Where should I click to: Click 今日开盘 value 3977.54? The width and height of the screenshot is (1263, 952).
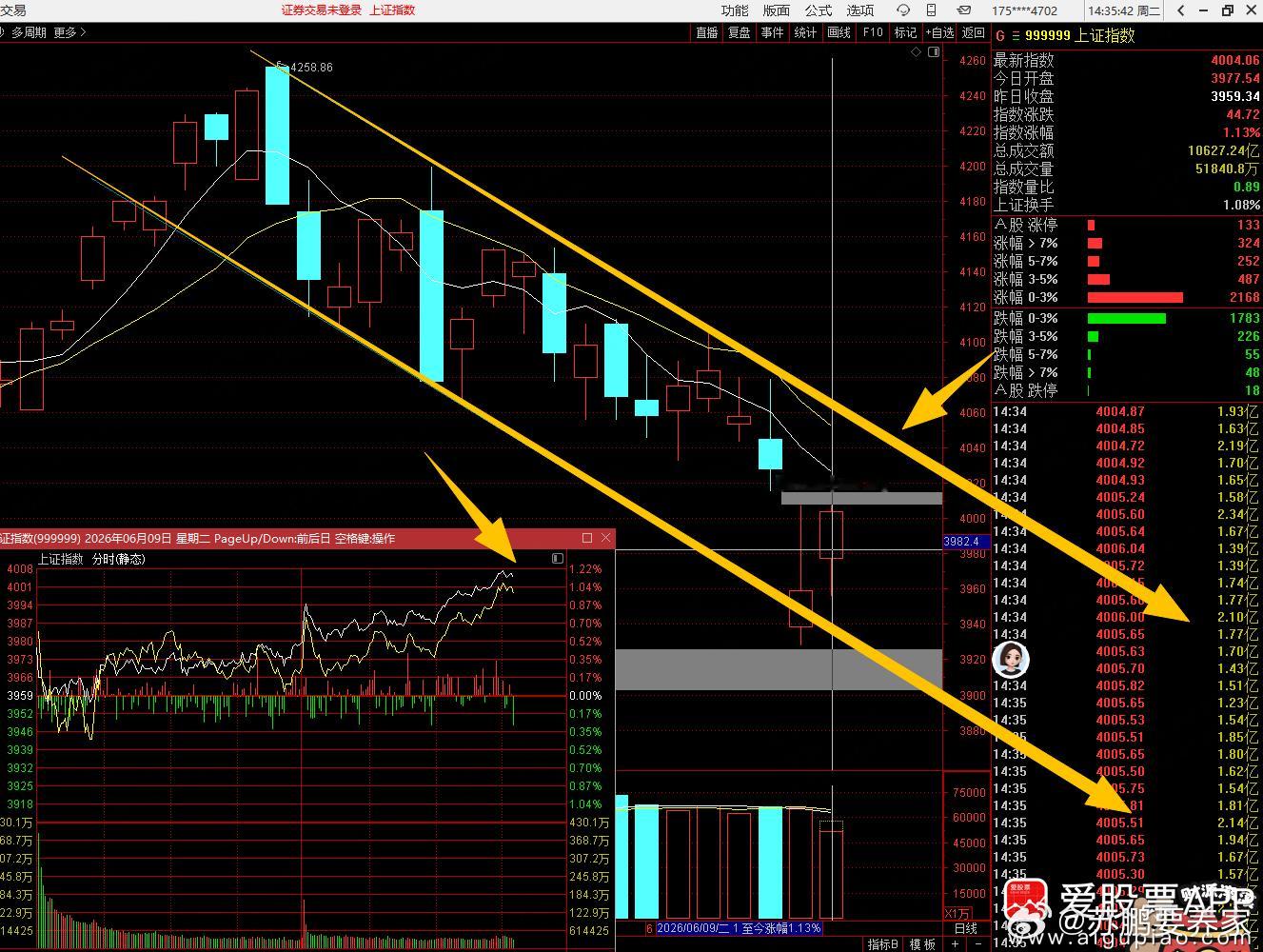pos(1234,78)
